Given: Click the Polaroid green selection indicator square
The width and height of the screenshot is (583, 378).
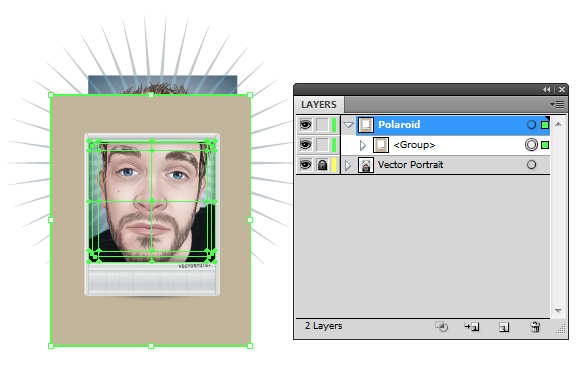Looking at the screenshot, I should click(x=545, y=125).
